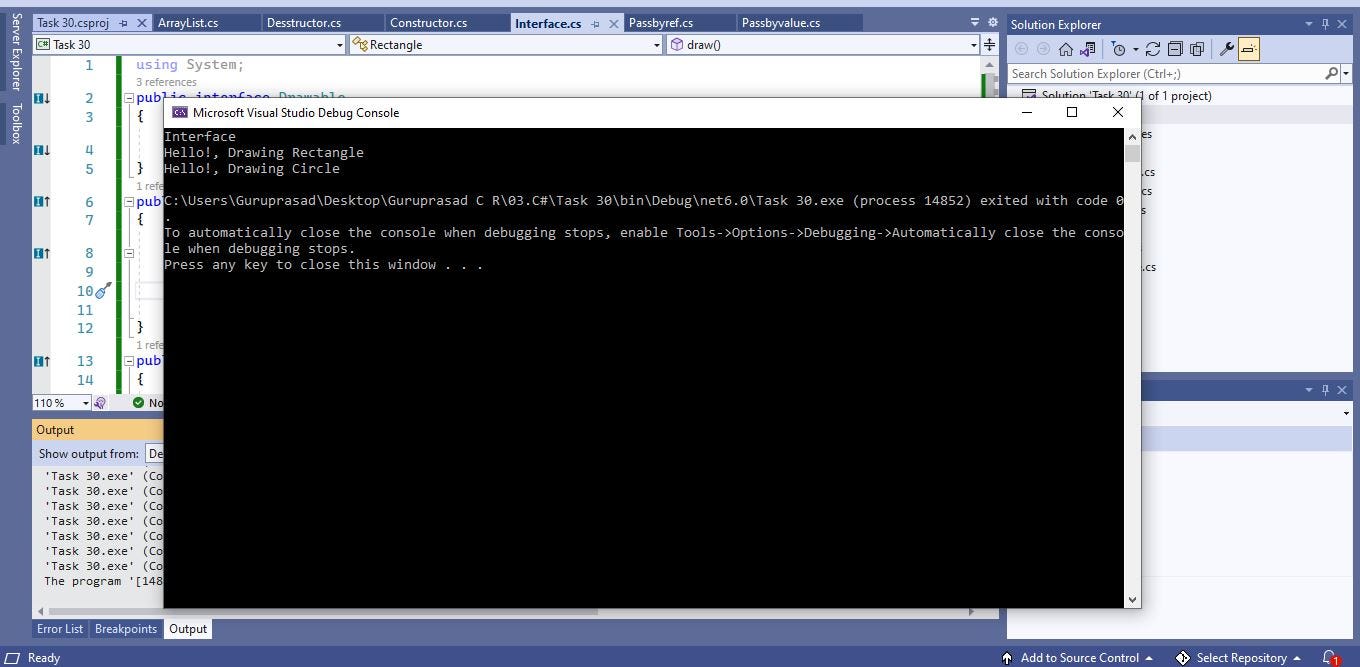This screenshot has width=1360, height=667.
Task: Switch to Desstructor.cs tab
Action: pyautogui.click(x=304, y=22)
